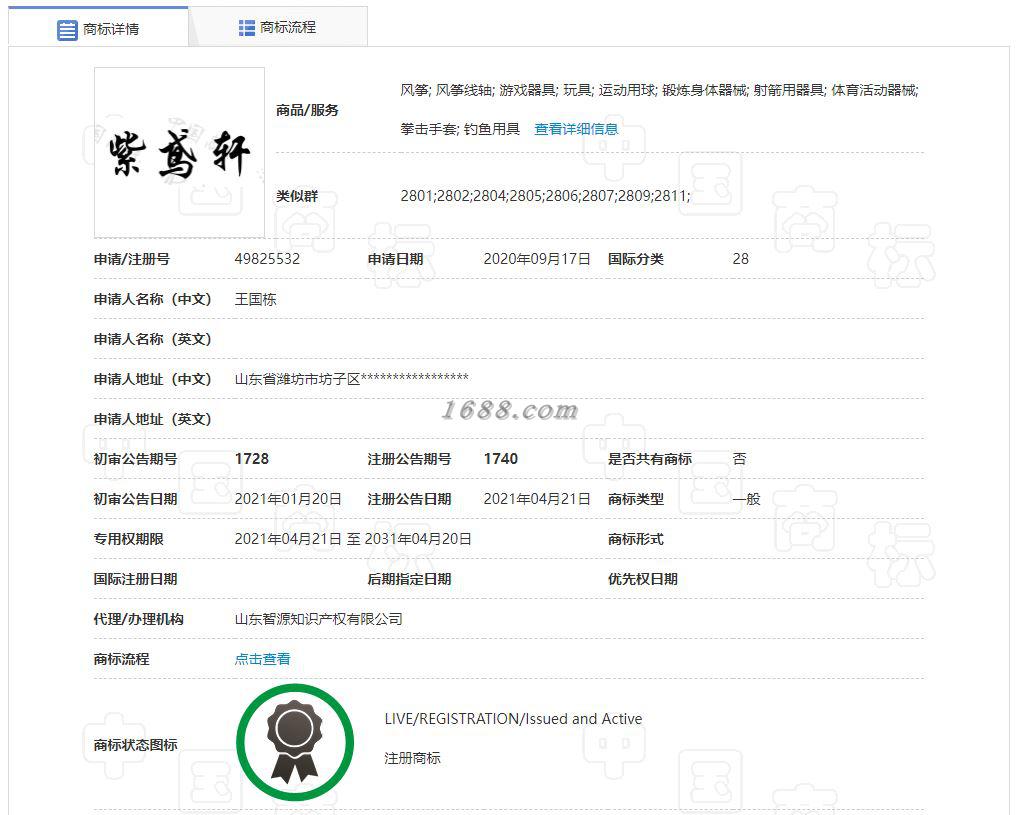
Task: Click the 代理/办理机构 label
Action: point(138,619)
